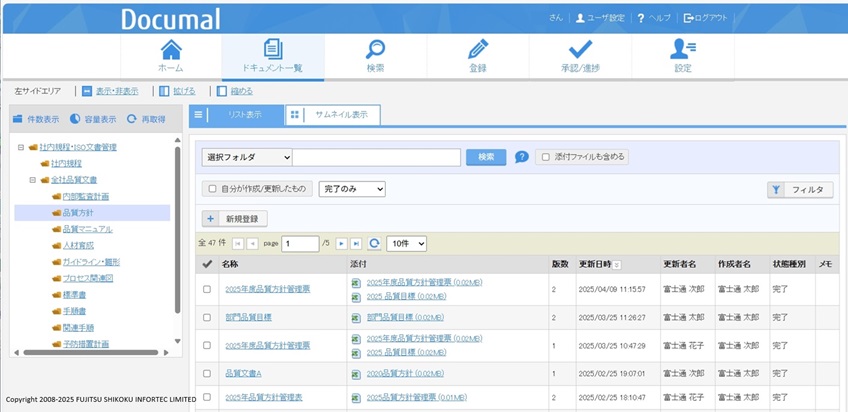Toggle sidebar show/hide (表示・非表示)
848x412 pixels.
110,91
